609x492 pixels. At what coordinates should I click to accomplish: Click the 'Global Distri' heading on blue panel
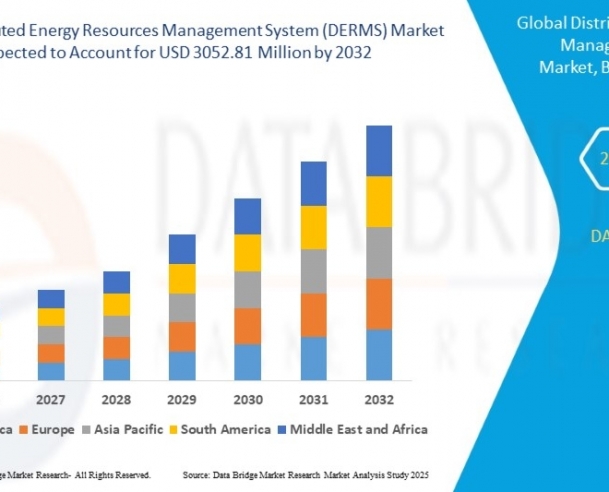[x=563, y=23]
